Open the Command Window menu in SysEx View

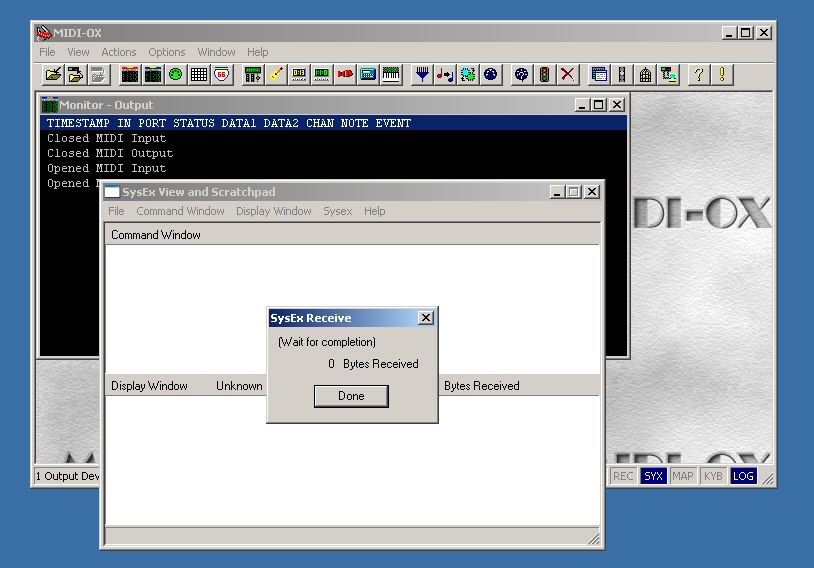click(180, 211)
